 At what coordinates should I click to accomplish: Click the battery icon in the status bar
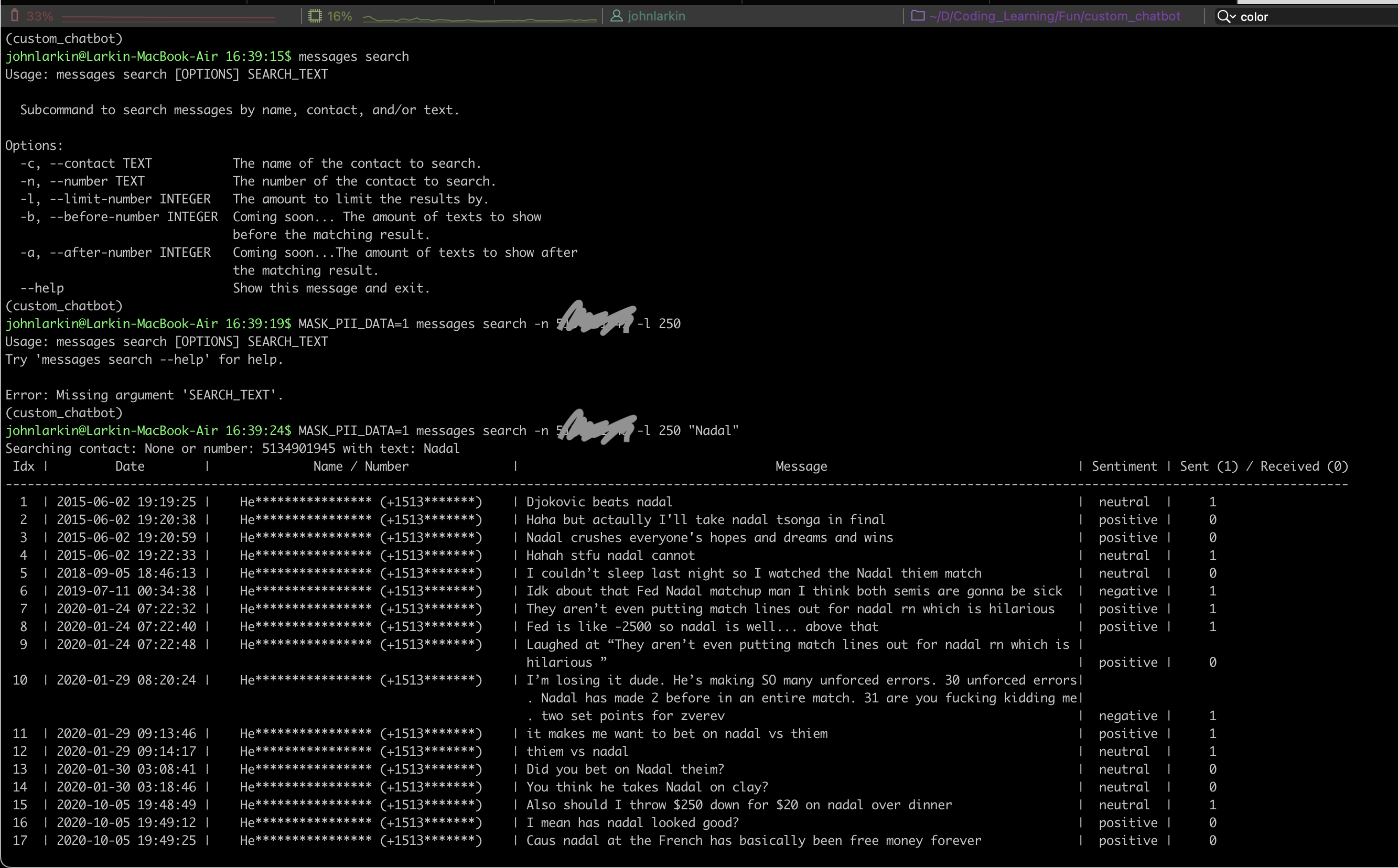pos(15,16)
